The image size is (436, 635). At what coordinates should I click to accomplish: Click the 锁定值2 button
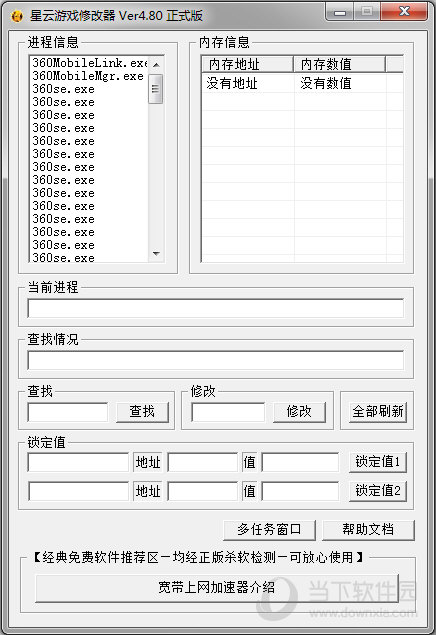[x=378, y=491]
